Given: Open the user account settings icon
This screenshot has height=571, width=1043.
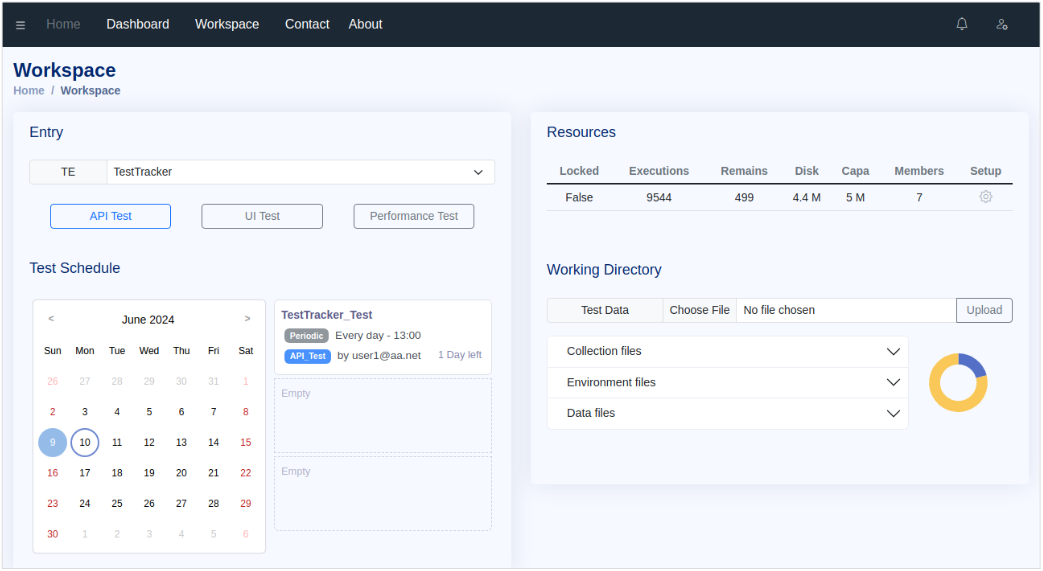Looking at the screenshot, I should [x=1002, y=24].
